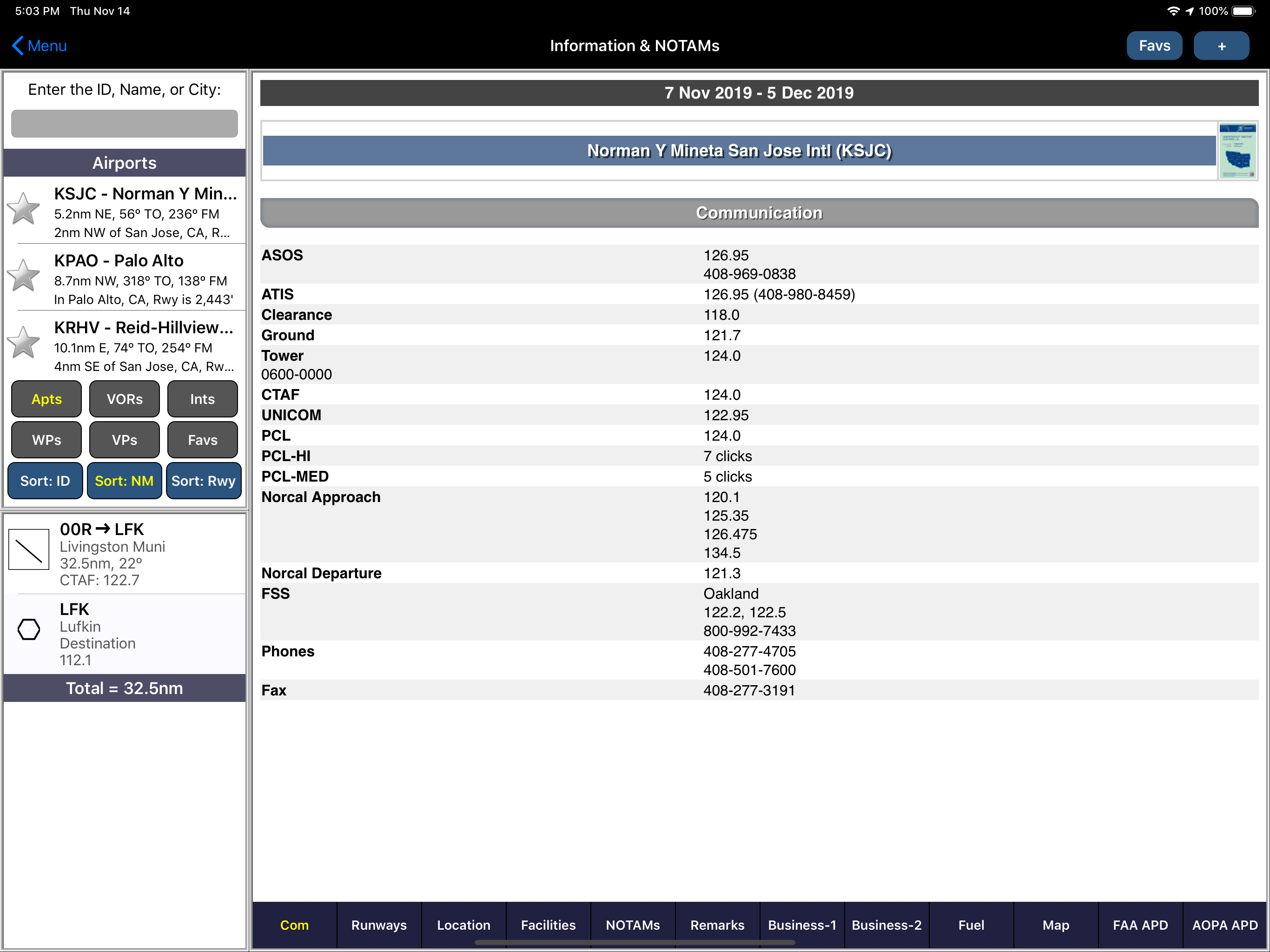Tap Ground frequency 121.7

(722, 335)
